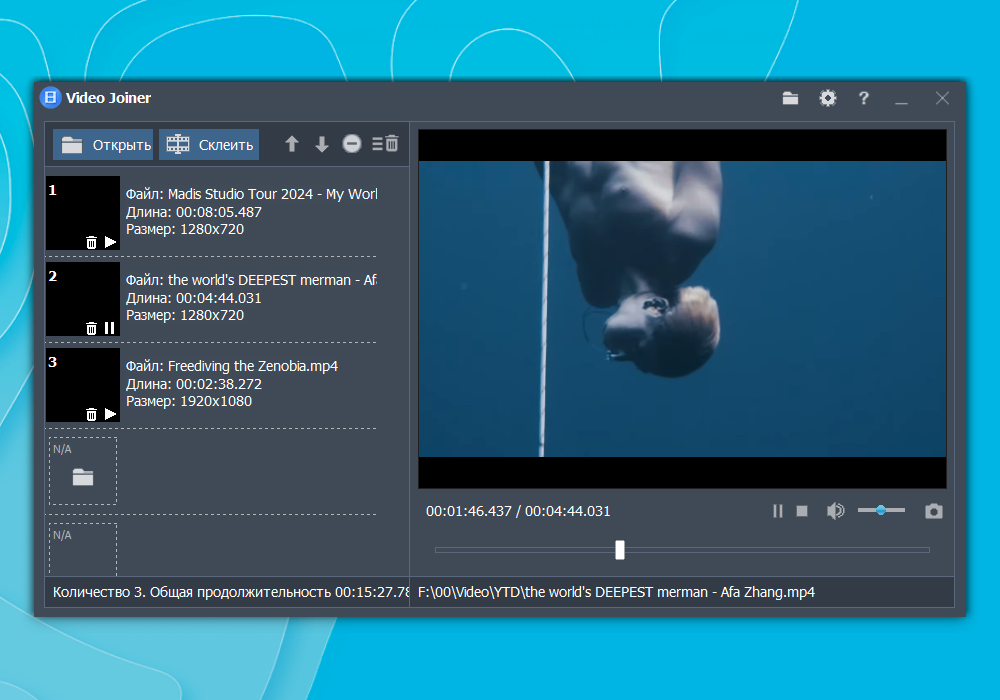Adjust the volume slider handle
Image resolution: width=1000 pixels, height=700 pixels.
pyautogui.click(x=881, y=510)
